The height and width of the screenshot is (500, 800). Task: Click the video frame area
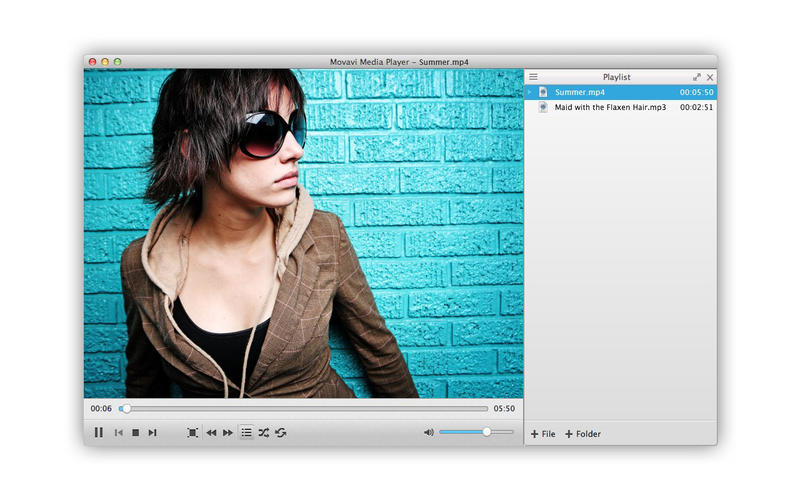[304, 233]
